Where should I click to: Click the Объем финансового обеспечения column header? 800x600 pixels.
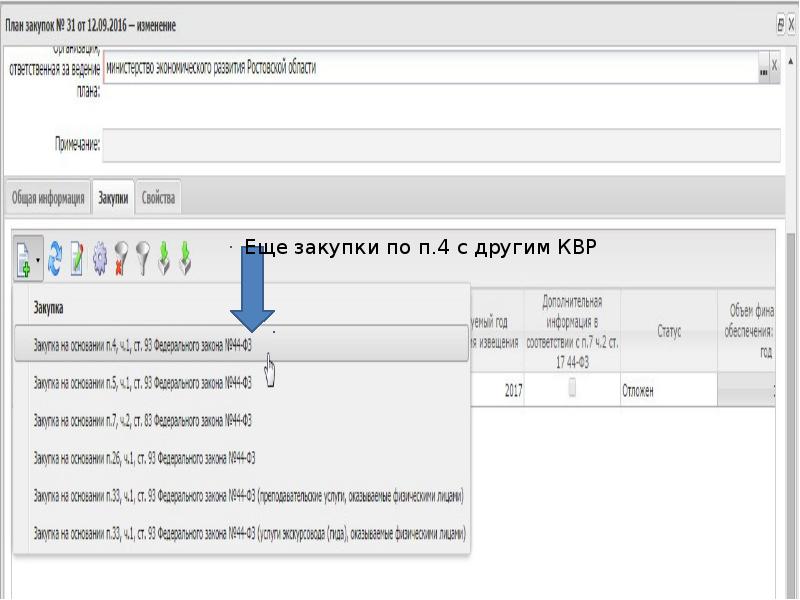pyautogui.click(x=747, y=332)
